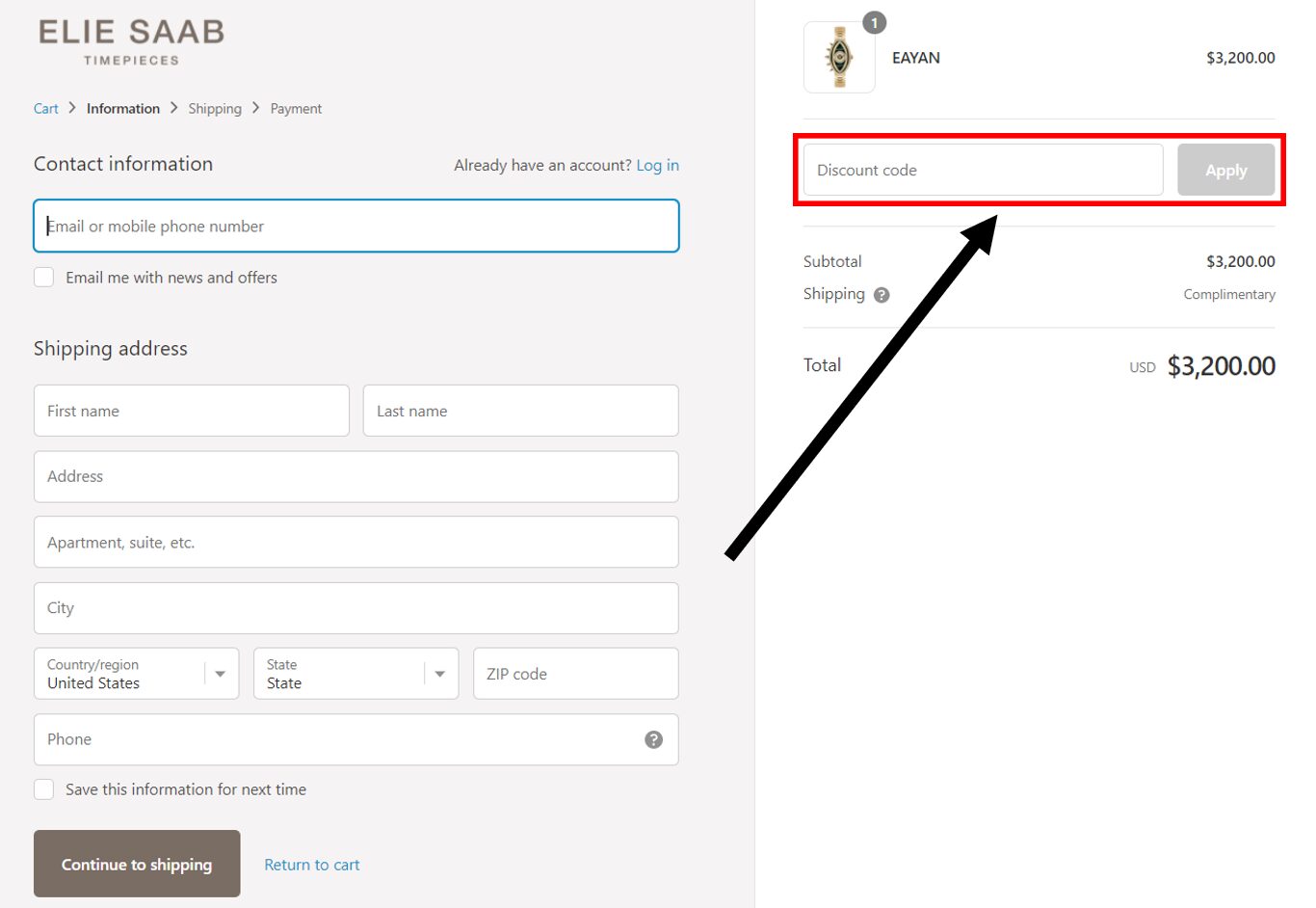The width and height of the screenshot is (1316, 908).
Task: Click the First name field
Action: [192, 411]
